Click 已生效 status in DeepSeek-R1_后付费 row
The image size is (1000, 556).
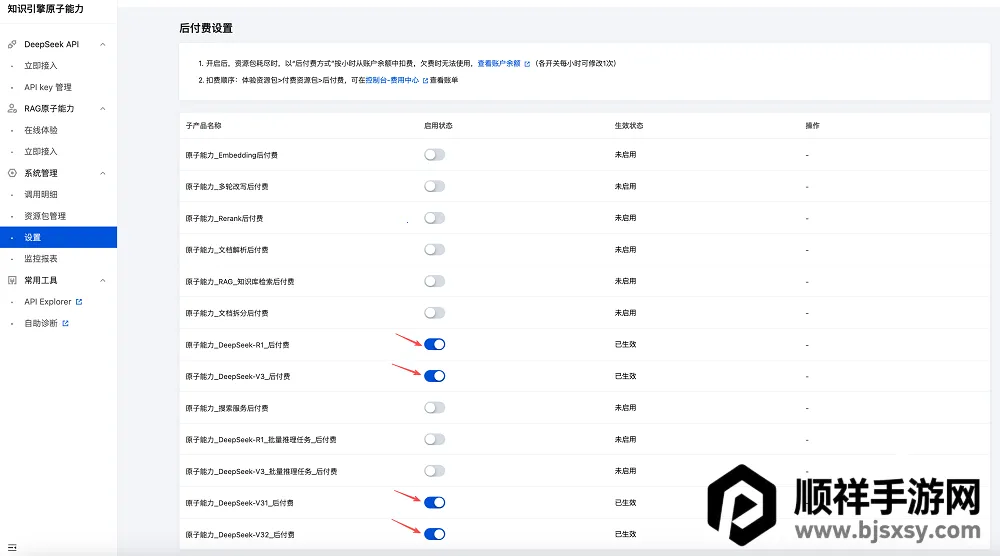(x=626, y=344)
